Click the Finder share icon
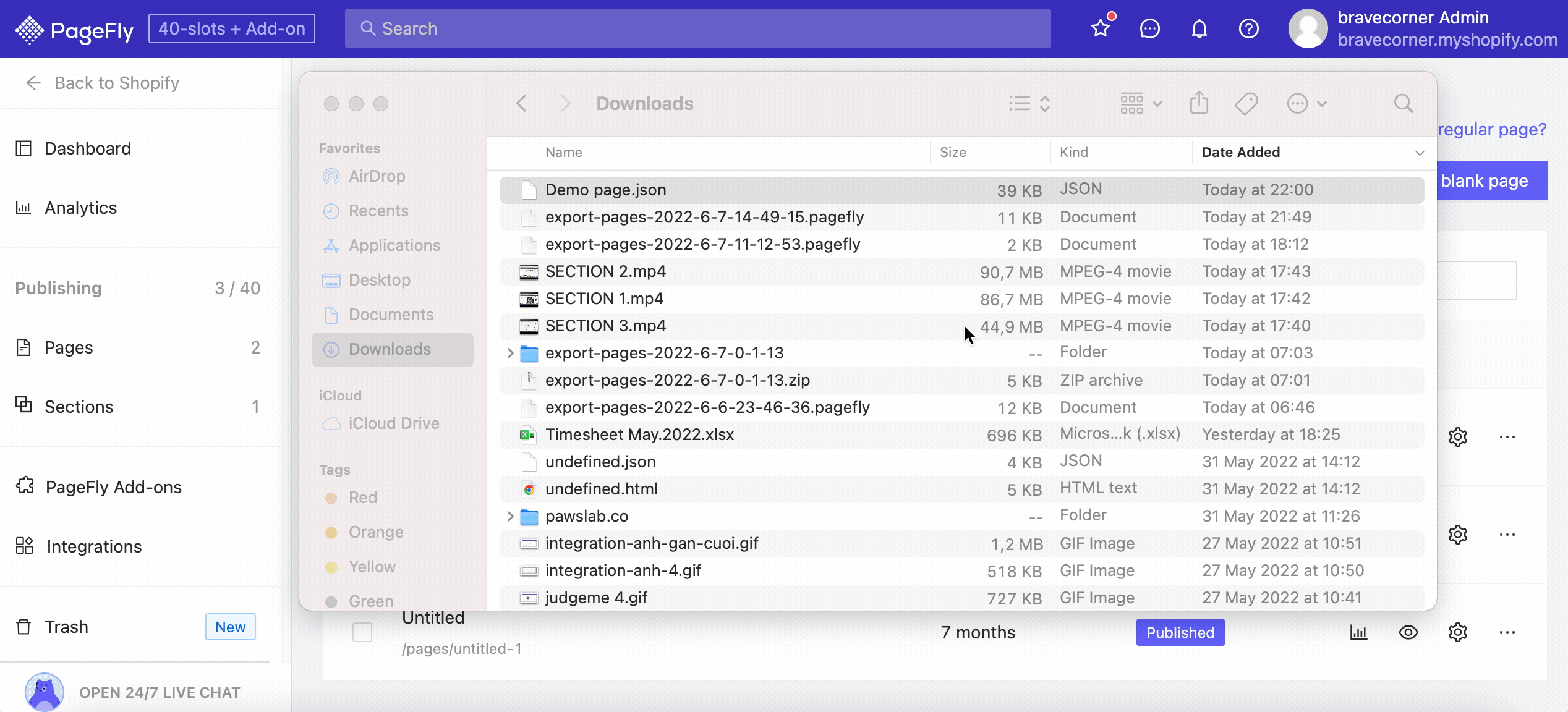This screenshot has width=1568, height=712. tap(1199, 103)
